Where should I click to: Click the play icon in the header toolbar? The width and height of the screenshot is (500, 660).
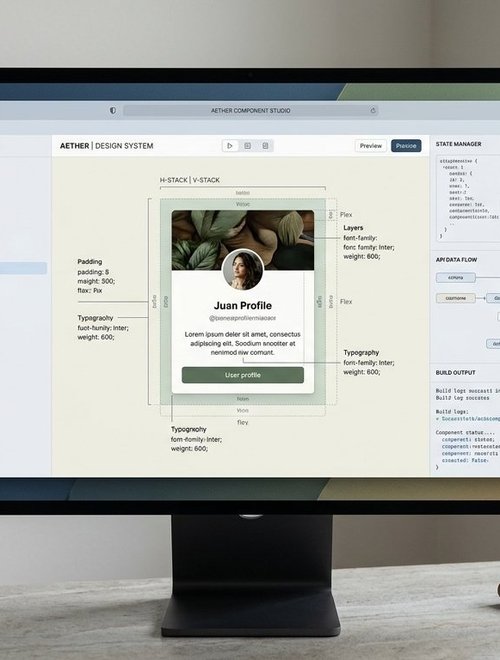coord(230,146)
